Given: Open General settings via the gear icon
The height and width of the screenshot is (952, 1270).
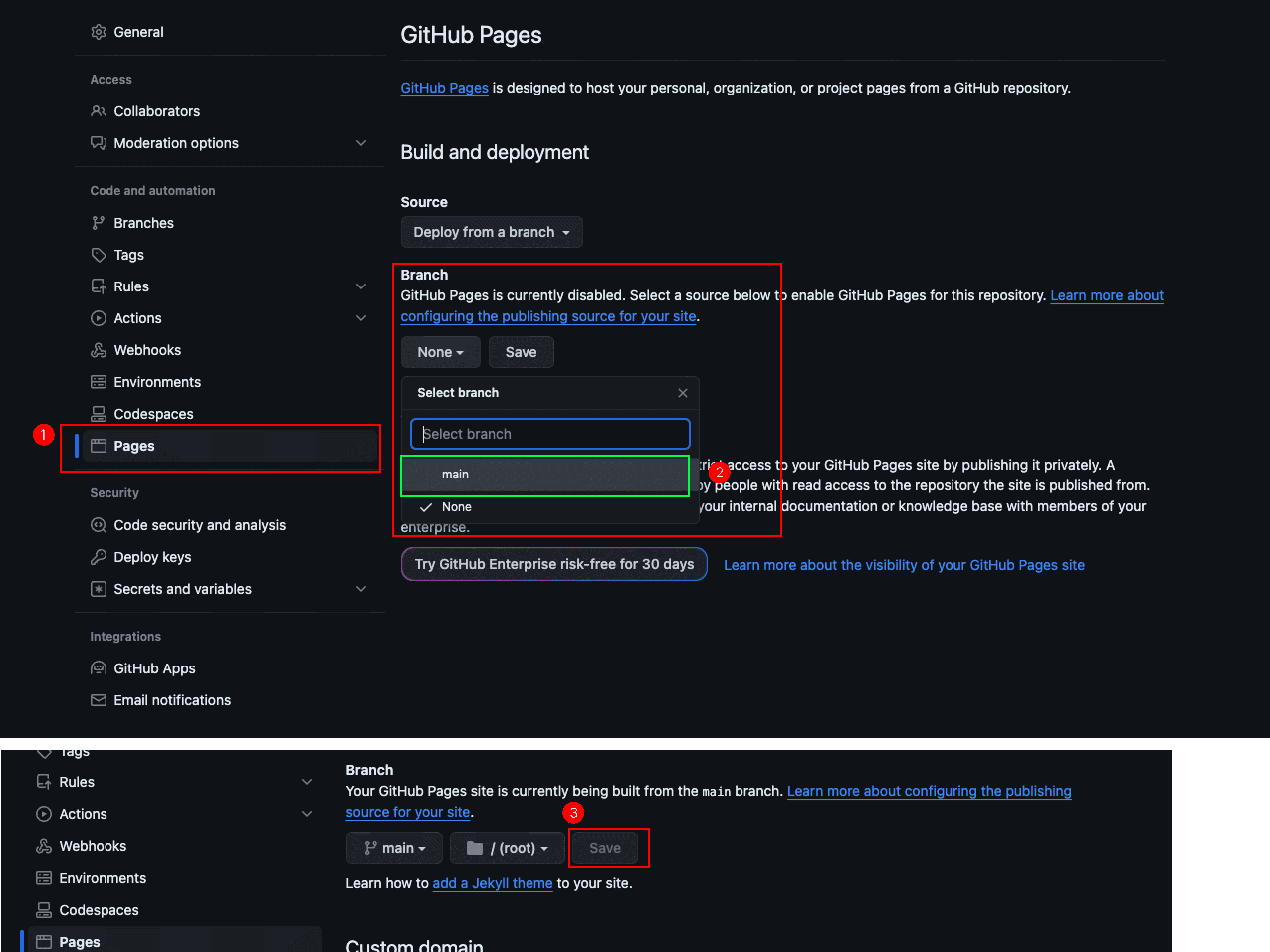Looking at the screenshot, I should point(98,32).
